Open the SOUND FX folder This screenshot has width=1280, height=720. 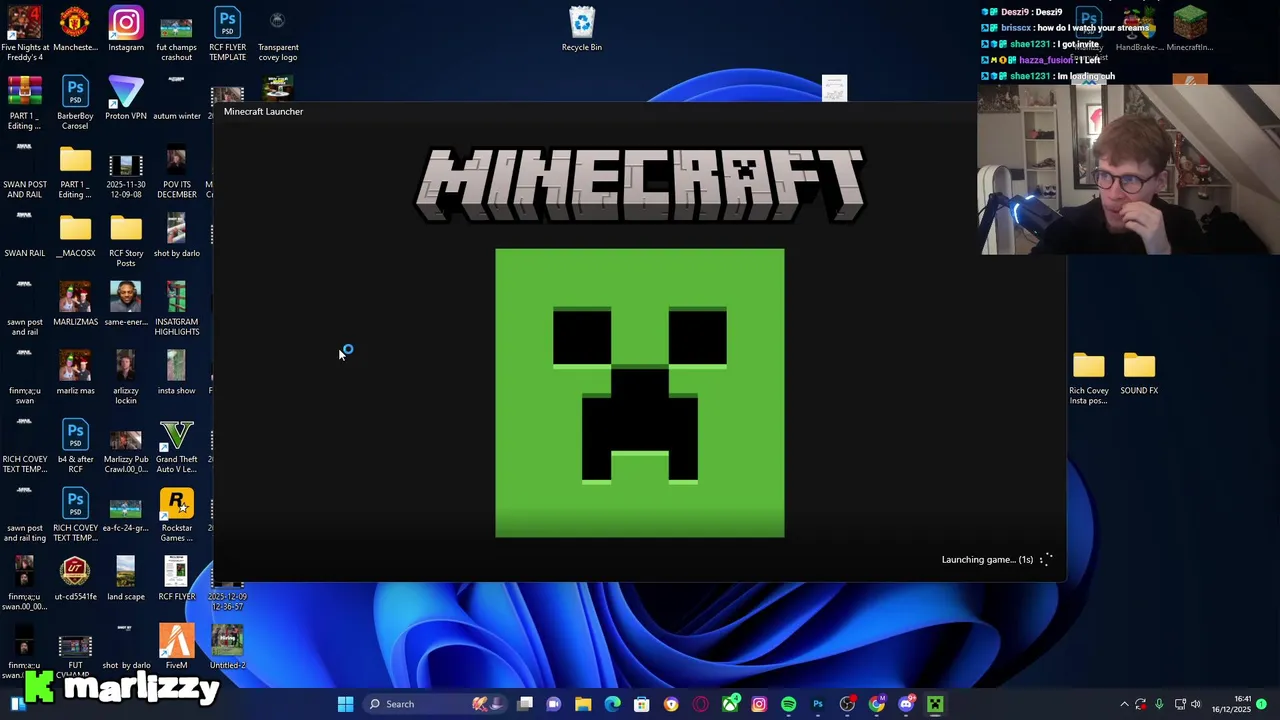1139,374
